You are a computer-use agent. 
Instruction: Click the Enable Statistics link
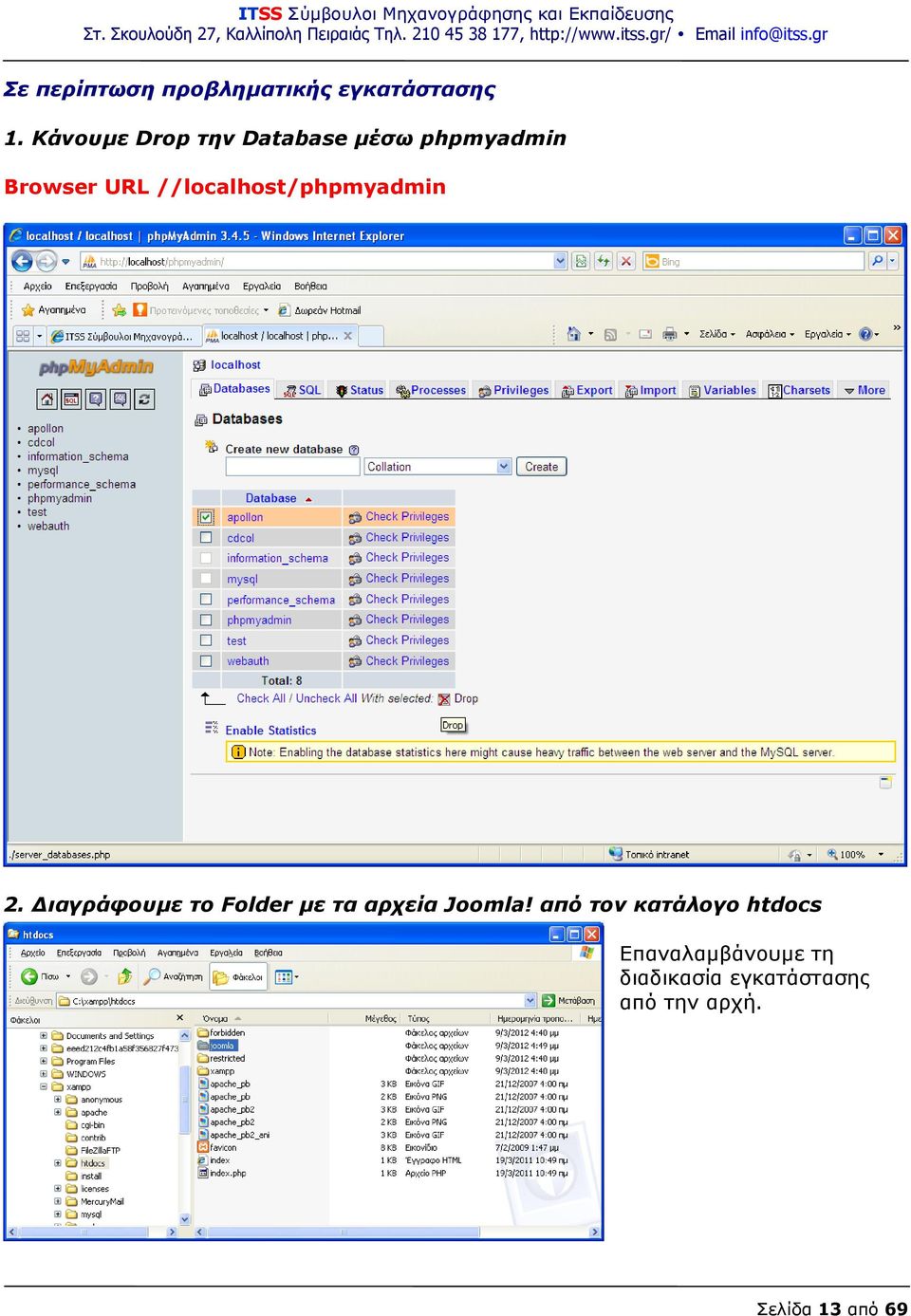[x=270, y=731]
